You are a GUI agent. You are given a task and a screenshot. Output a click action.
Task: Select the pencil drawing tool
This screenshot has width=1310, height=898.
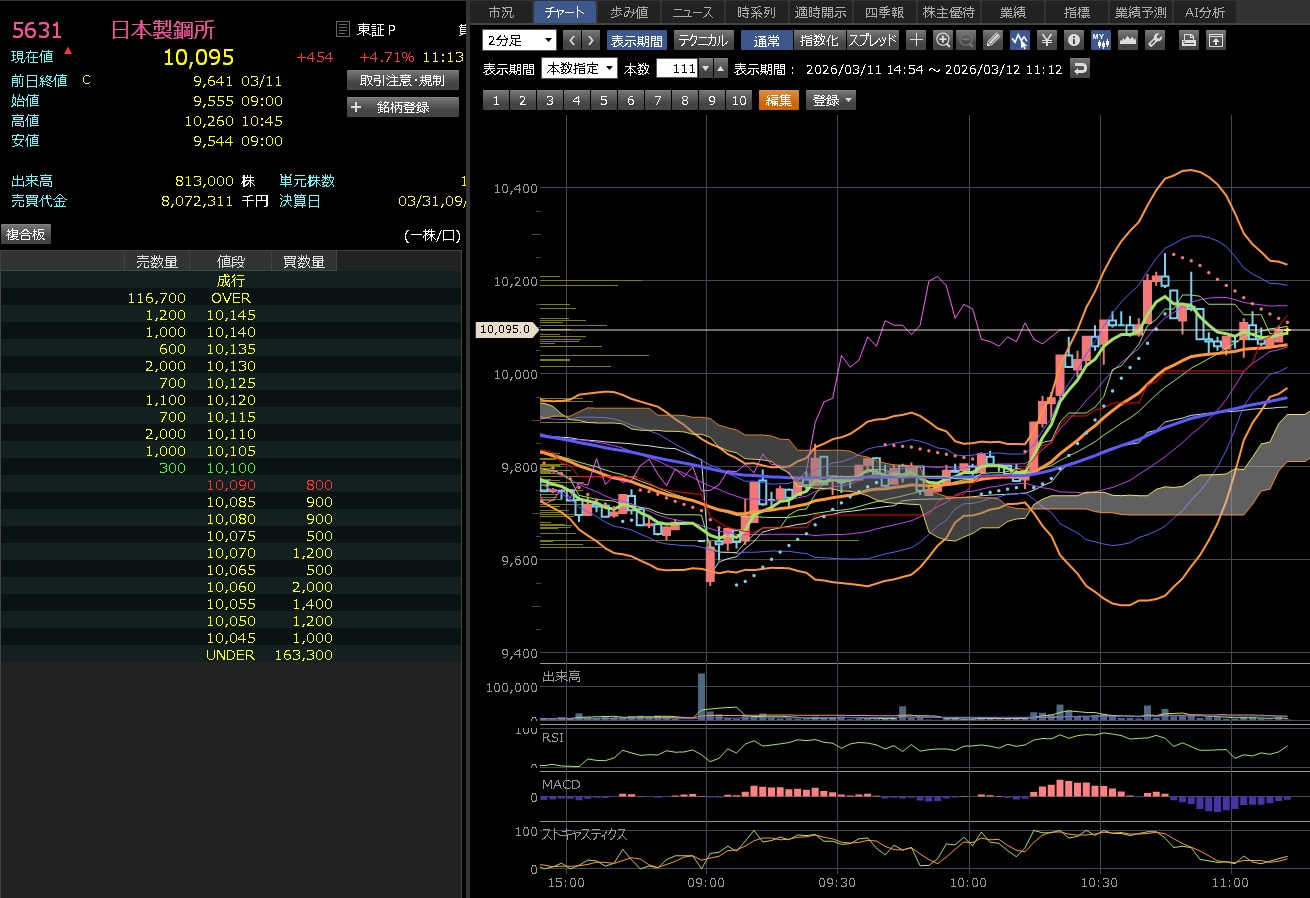pyautogui.click(x=992, y=41)
